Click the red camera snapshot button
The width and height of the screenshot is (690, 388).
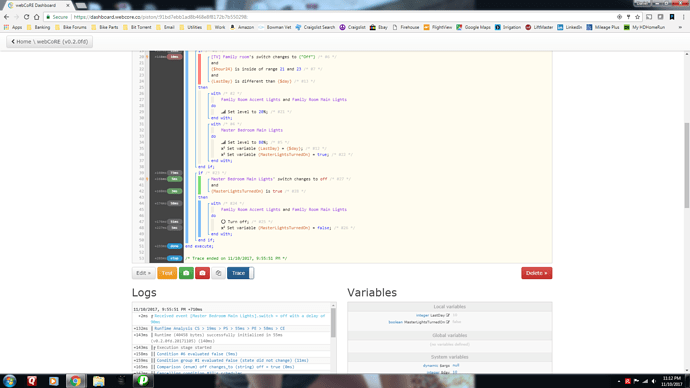click(x=202, y=273)
